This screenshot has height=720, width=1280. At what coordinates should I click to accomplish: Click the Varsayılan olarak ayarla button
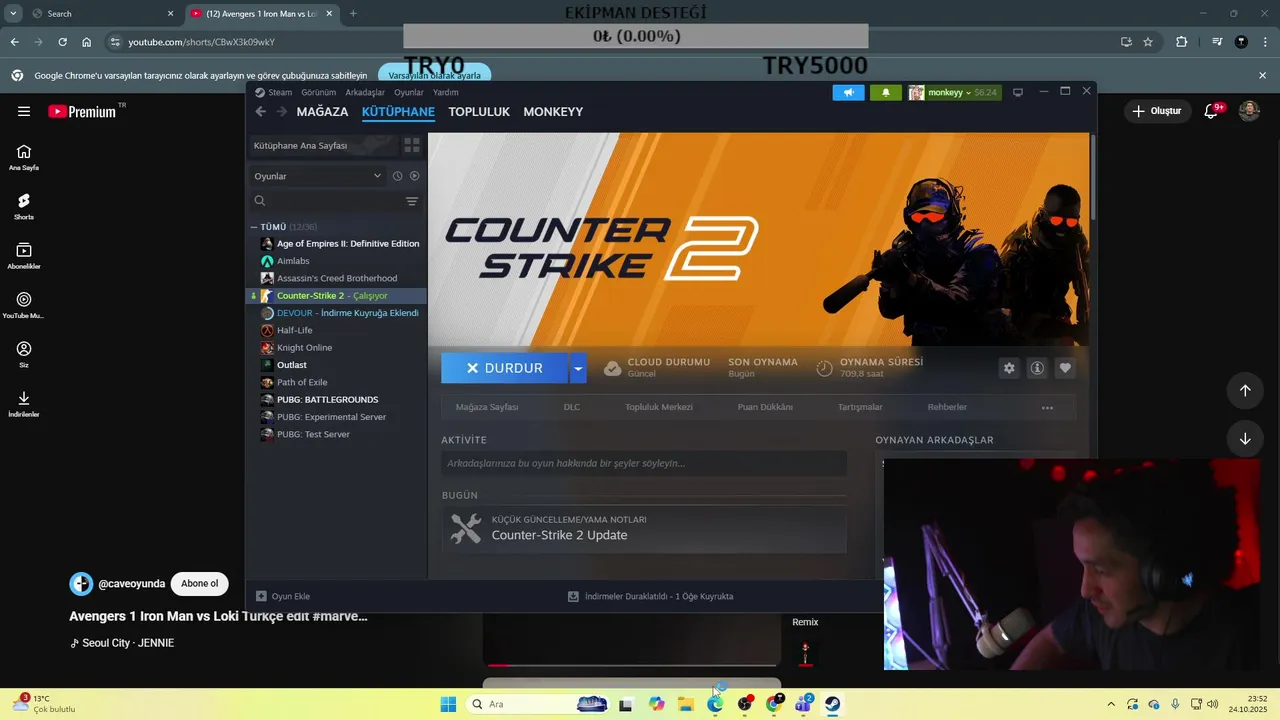coord(434,75)
